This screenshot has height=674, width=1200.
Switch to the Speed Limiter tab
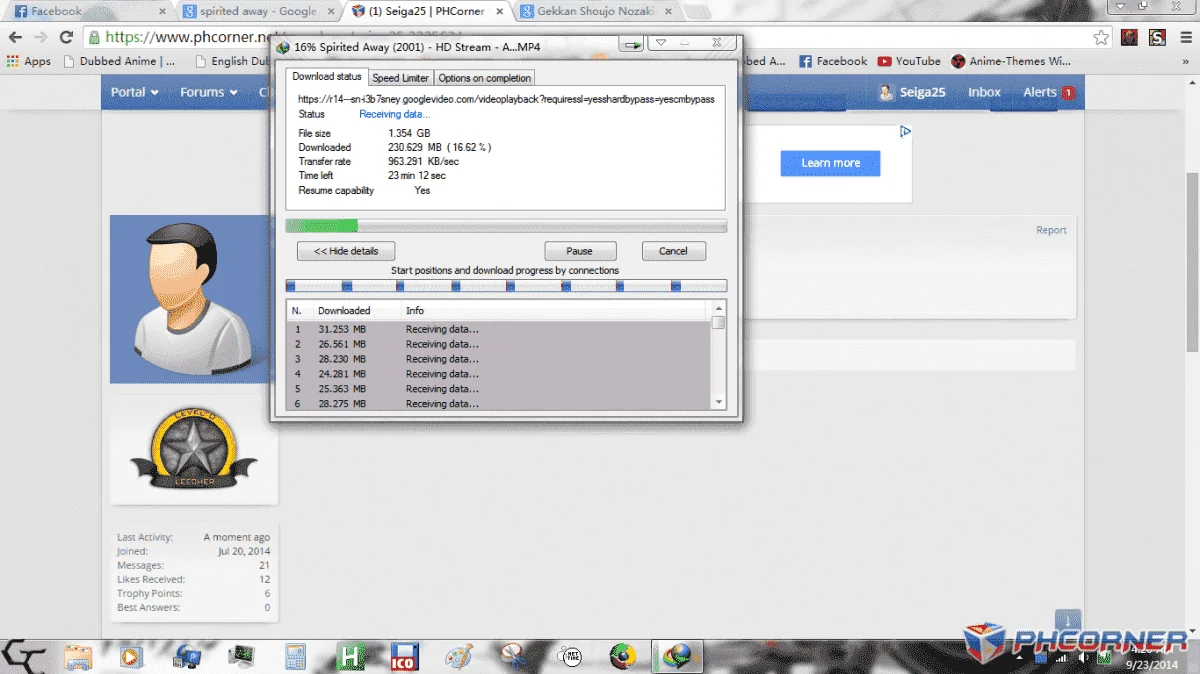tap(400, 78)
